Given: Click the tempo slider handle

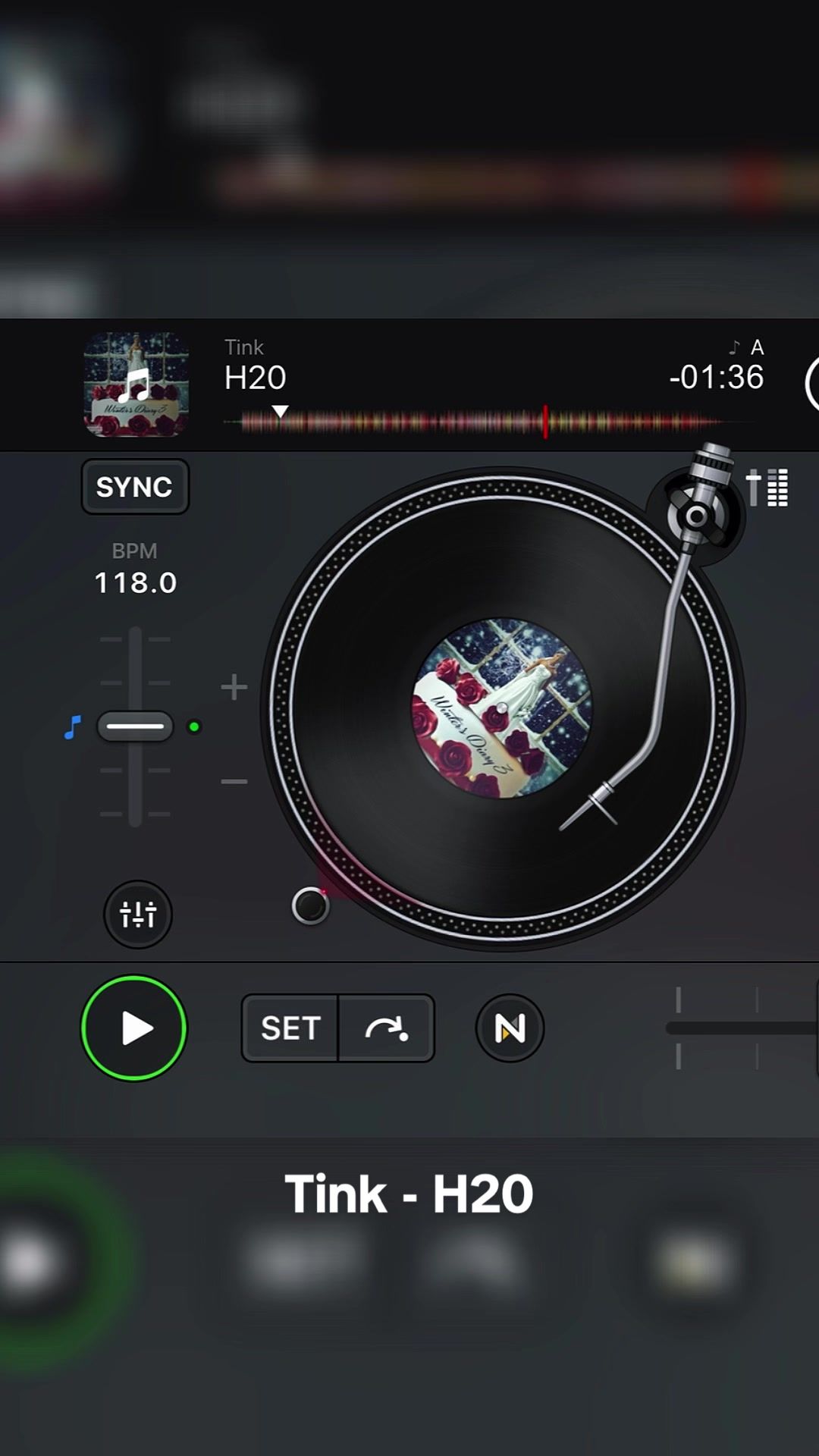Looking at the screenshot, I should (x=135, y=726).
